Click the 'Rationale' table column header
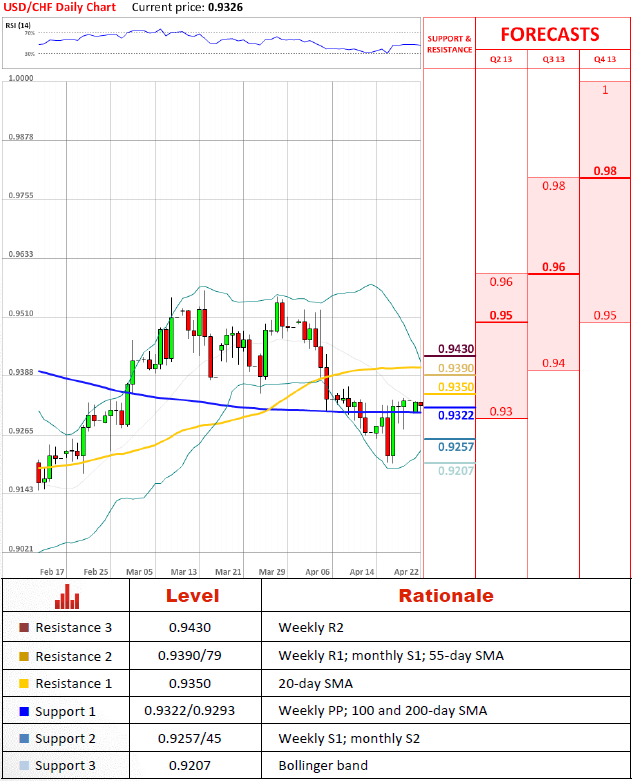Image resolution: width=633 pixels, height=781 pixels. tap(446, 596)
